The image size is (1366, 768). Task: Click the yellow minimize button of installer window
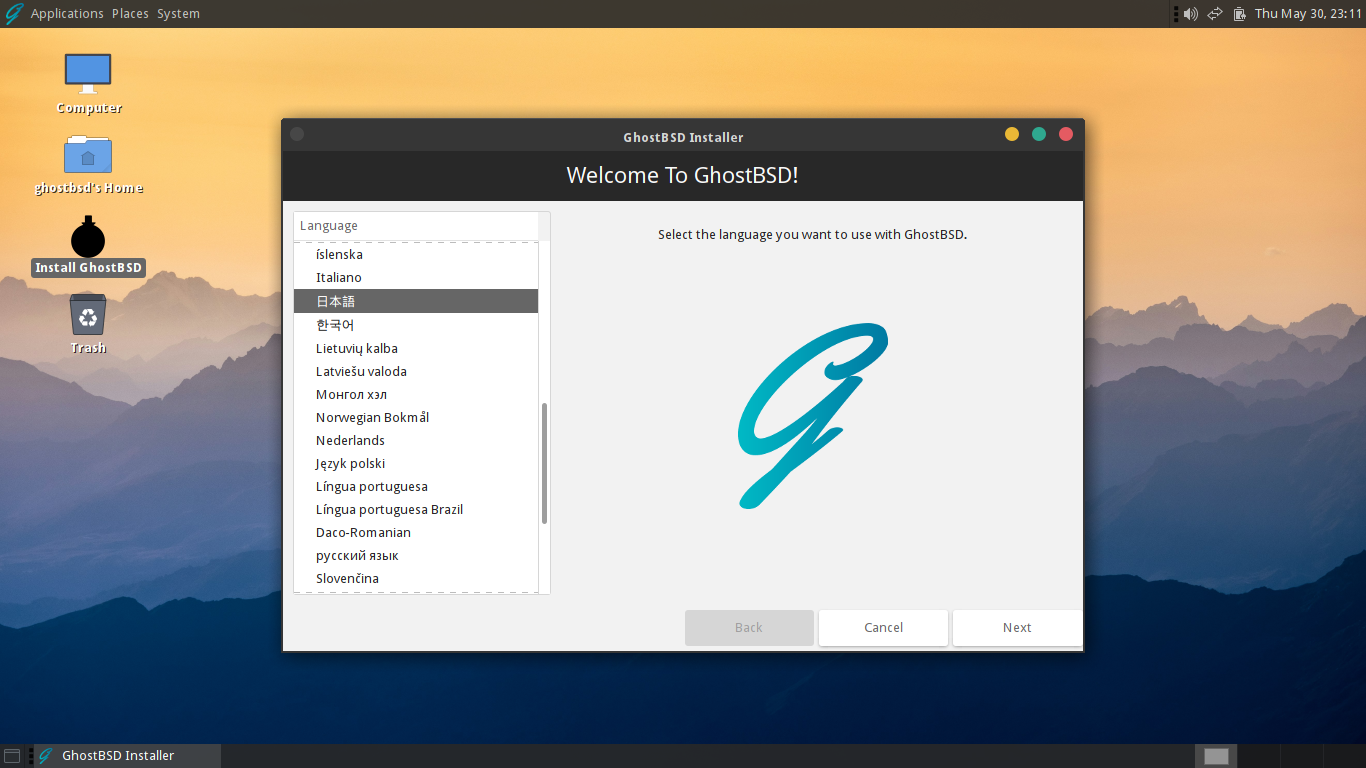[1012, 134]
